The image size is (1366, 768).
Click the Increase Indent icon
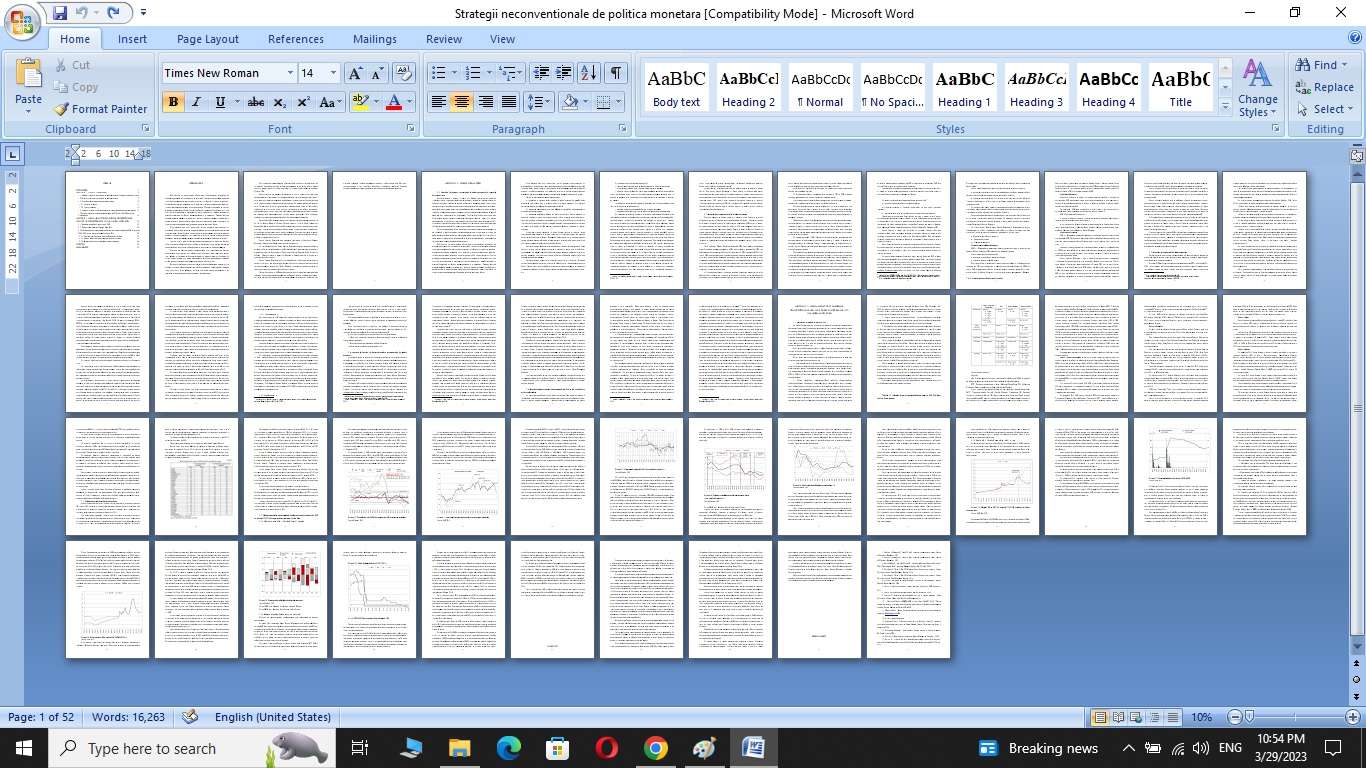pos(564,73)
